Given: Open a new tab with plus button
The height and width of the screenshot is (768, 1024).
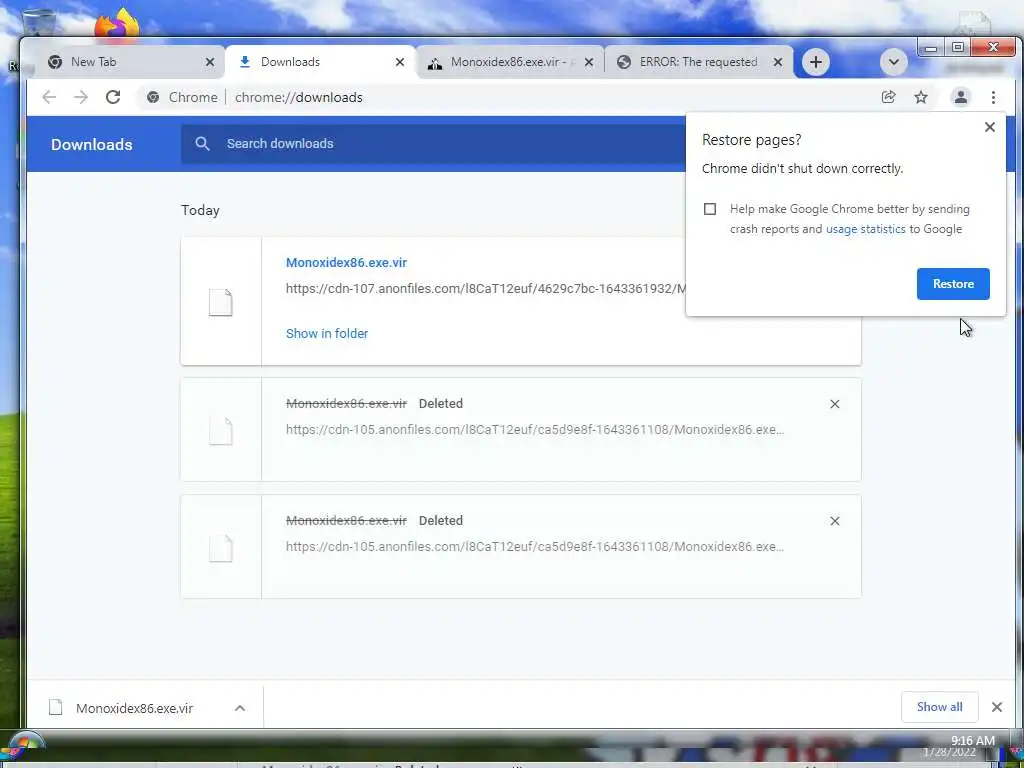Looking at the screenshot, I should point(816,62).
